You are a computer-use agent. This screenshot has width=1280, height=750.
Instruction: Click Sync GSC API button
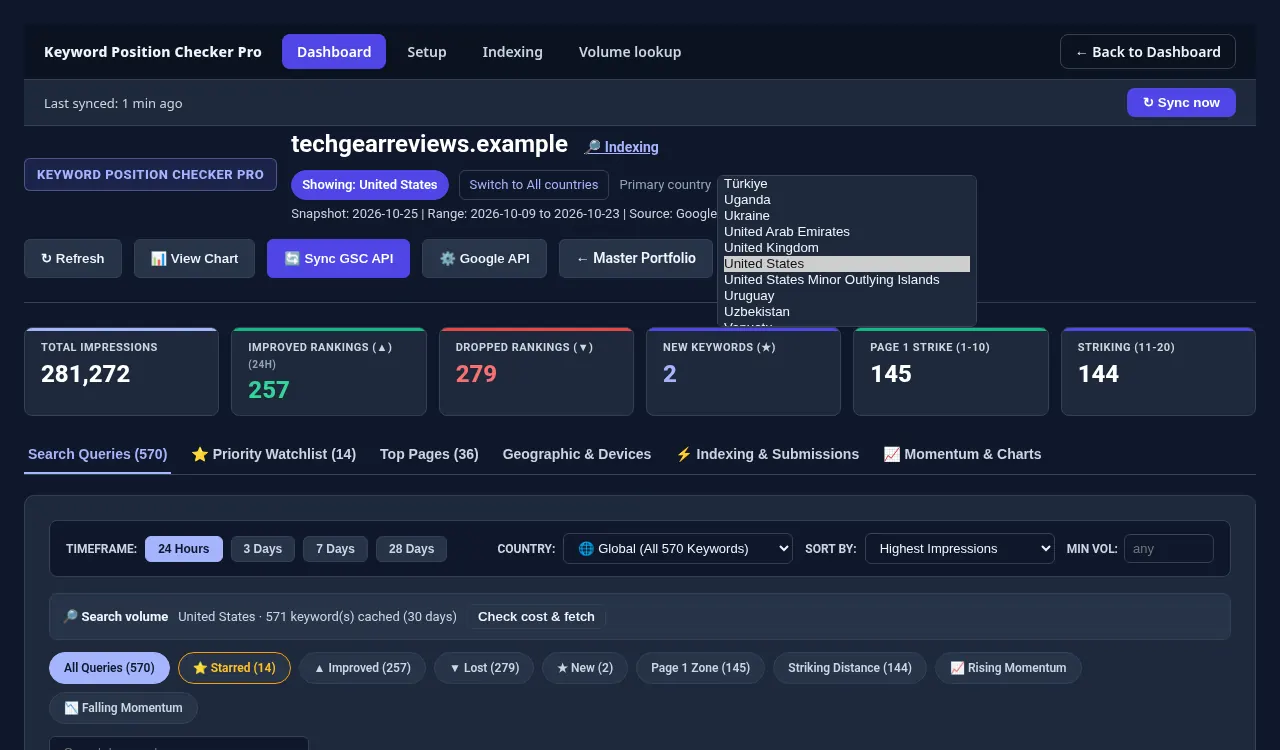pos(338,258)
